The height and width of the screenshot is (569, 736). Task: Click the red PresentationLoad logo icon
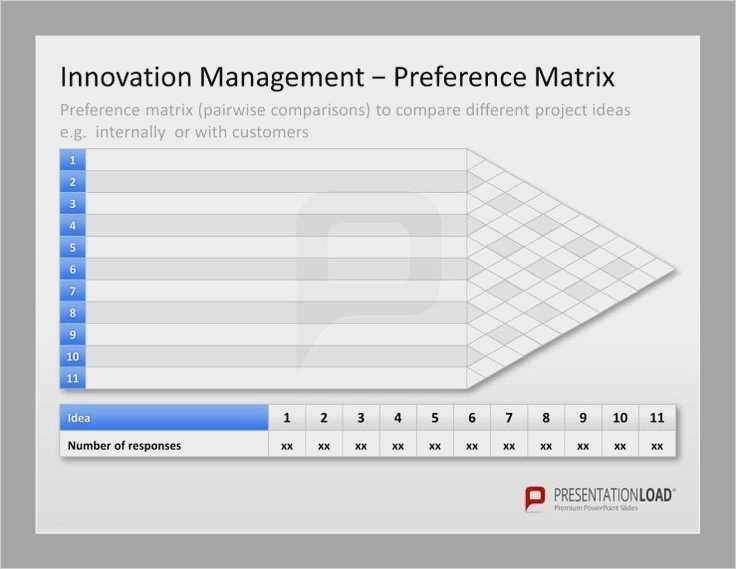pos(536,498)
